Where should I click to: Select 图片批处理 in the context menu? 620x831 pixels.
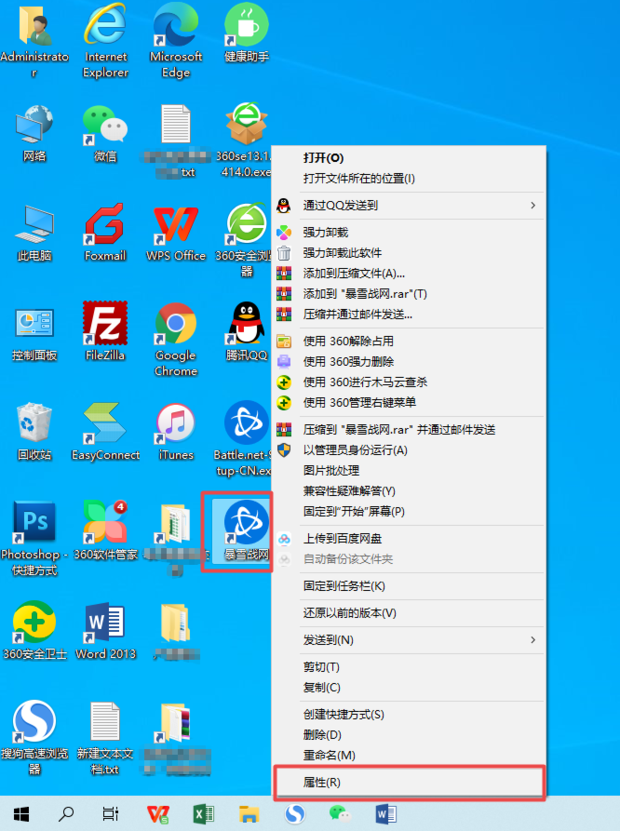[x=408, y=470]
